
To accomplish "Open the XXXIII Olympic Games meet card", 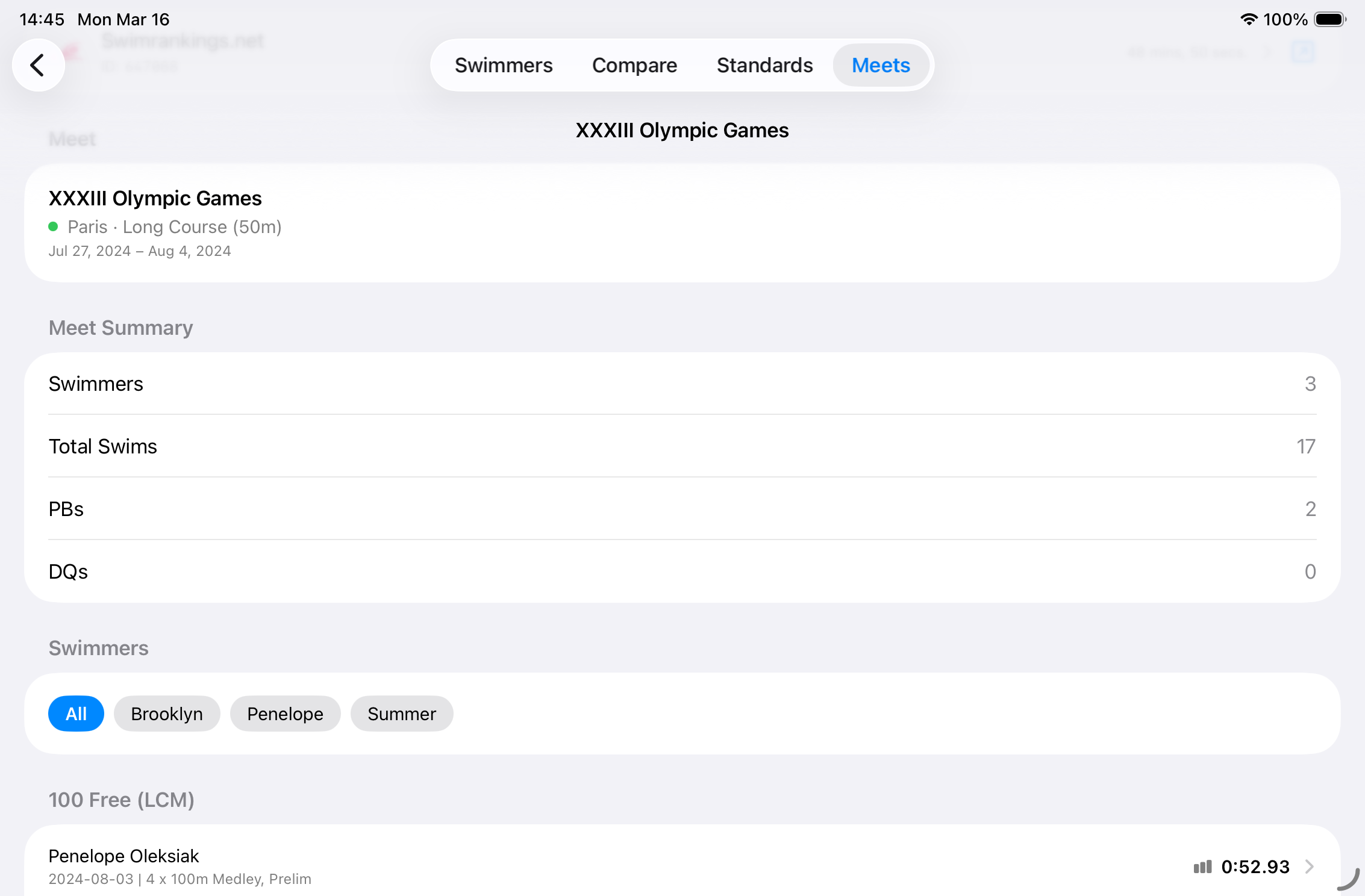I will point(682,223).
